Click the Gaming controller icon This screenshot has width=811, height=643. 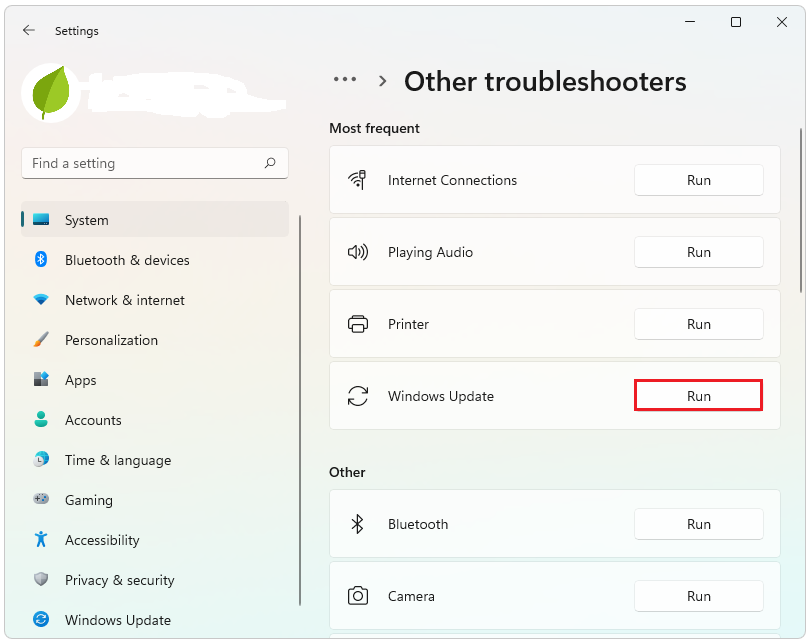point(41,499)
